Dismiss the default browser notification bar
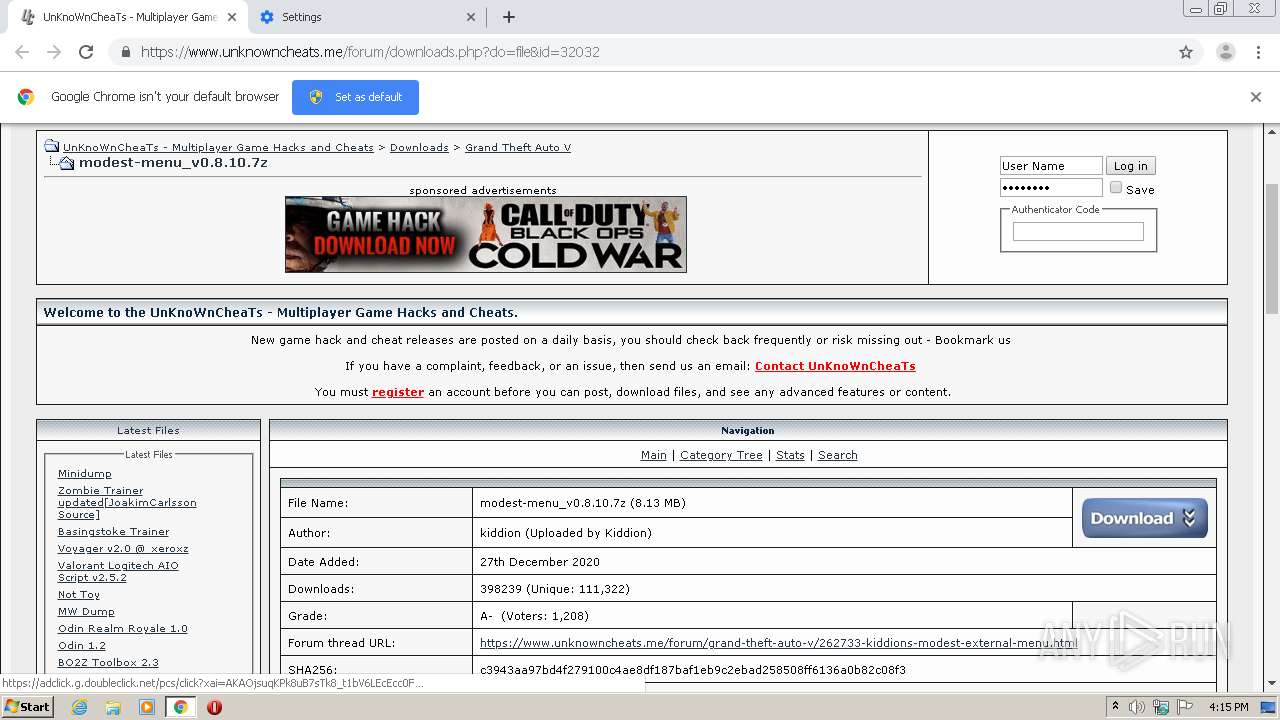 pyautogui.click(x=1256, y=97)
